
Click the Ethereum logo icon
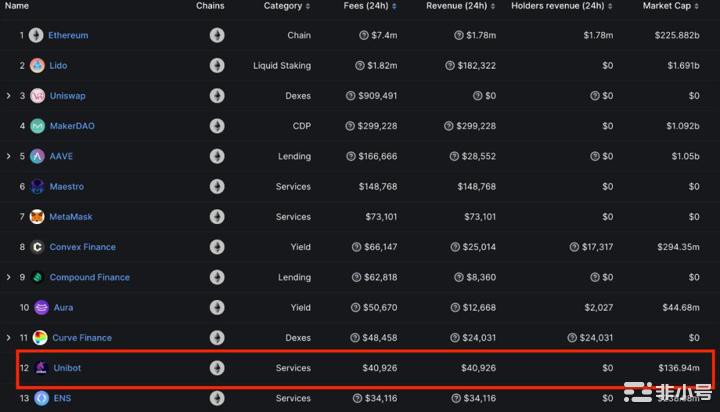tap(36, 36)
